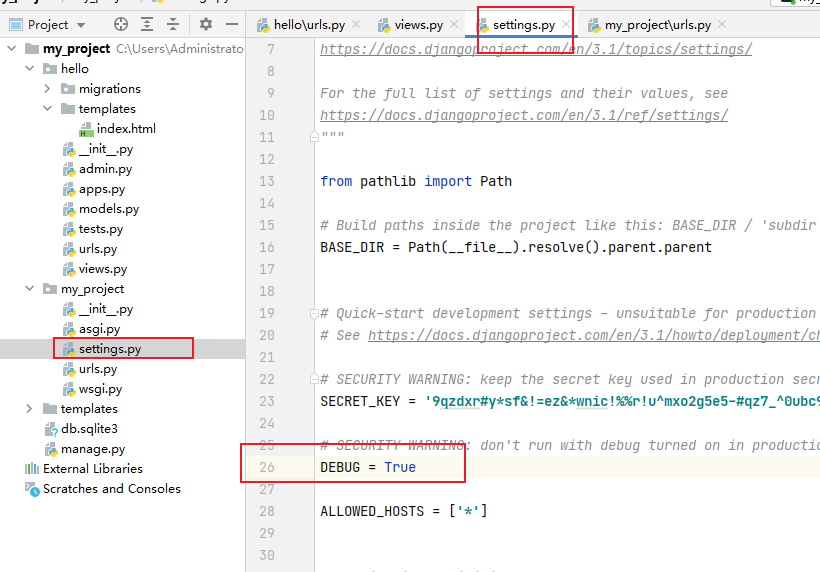Toggle the fold marker at line 19
The image size is (820, 572).
tap(314, 314)
